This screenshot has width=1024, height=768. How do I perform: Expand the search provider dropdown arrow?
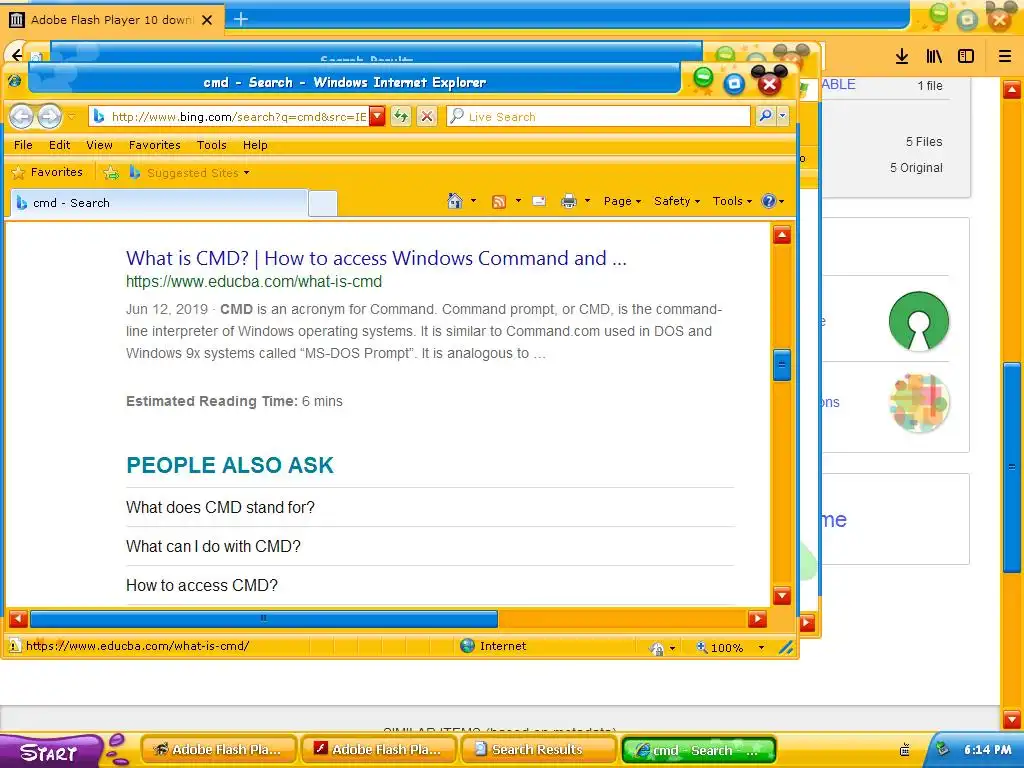pyautogui.click(x=782, y=116)
